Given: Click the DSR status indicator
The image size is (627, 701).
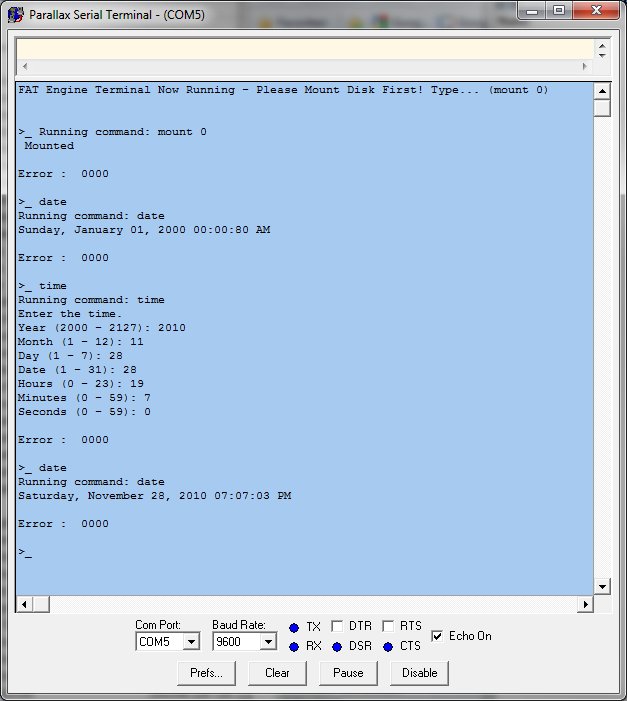Looking at the screenshot, I should (337, 646).
